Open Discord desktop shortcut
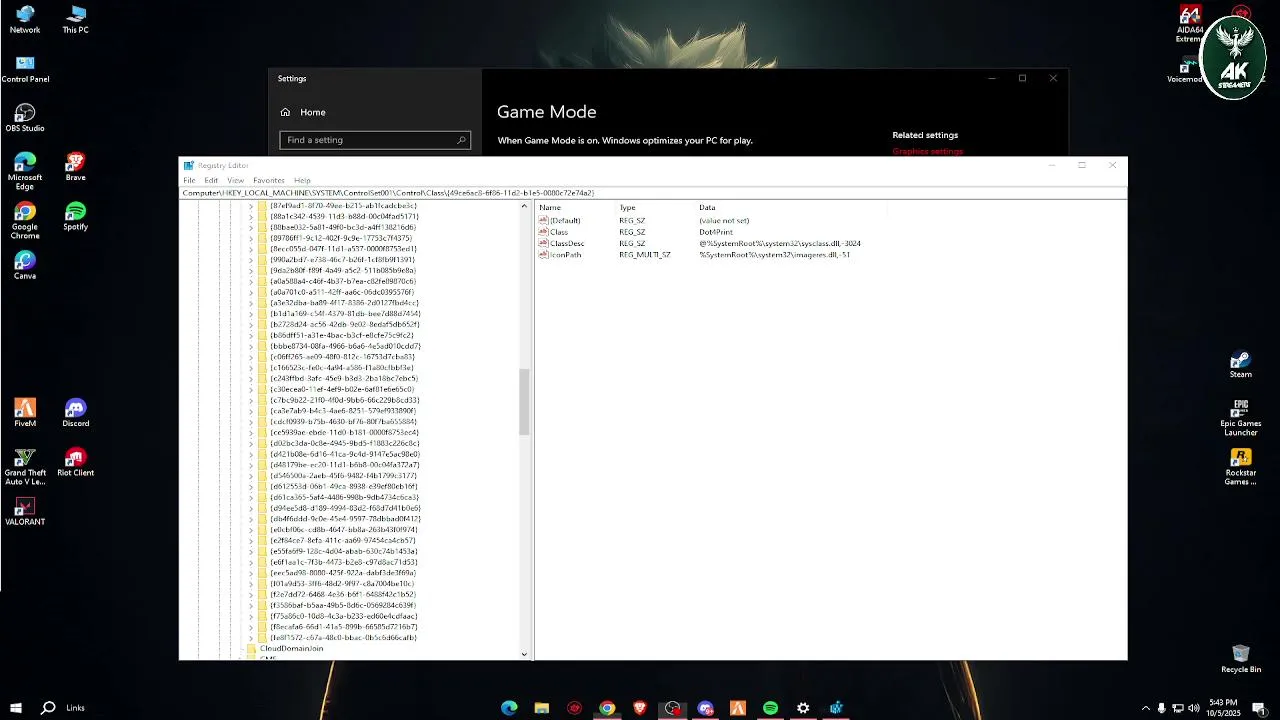The height and width of the screenshot is (720, 1280). 75,413
